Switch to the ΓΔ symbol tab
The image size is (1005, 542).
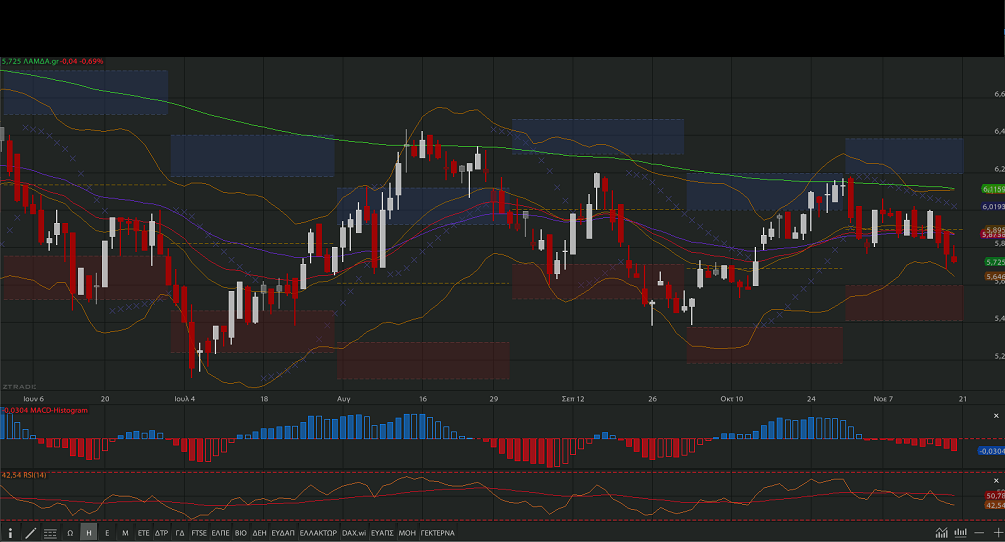point(180,533)
